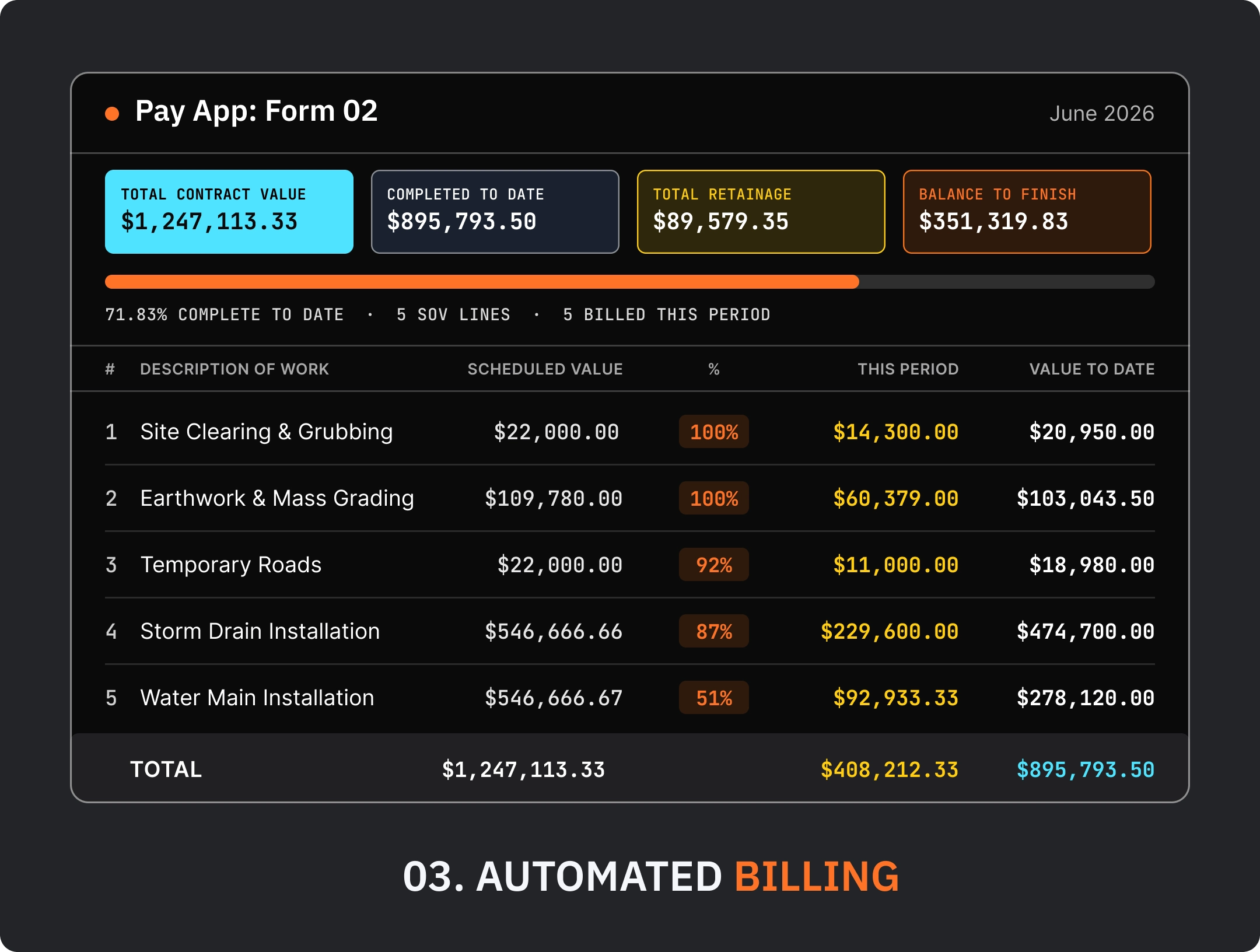
Task: Select the 'Earthwork & Mass Grading' row
Action: pyautogui.click(x=630, y=498)
